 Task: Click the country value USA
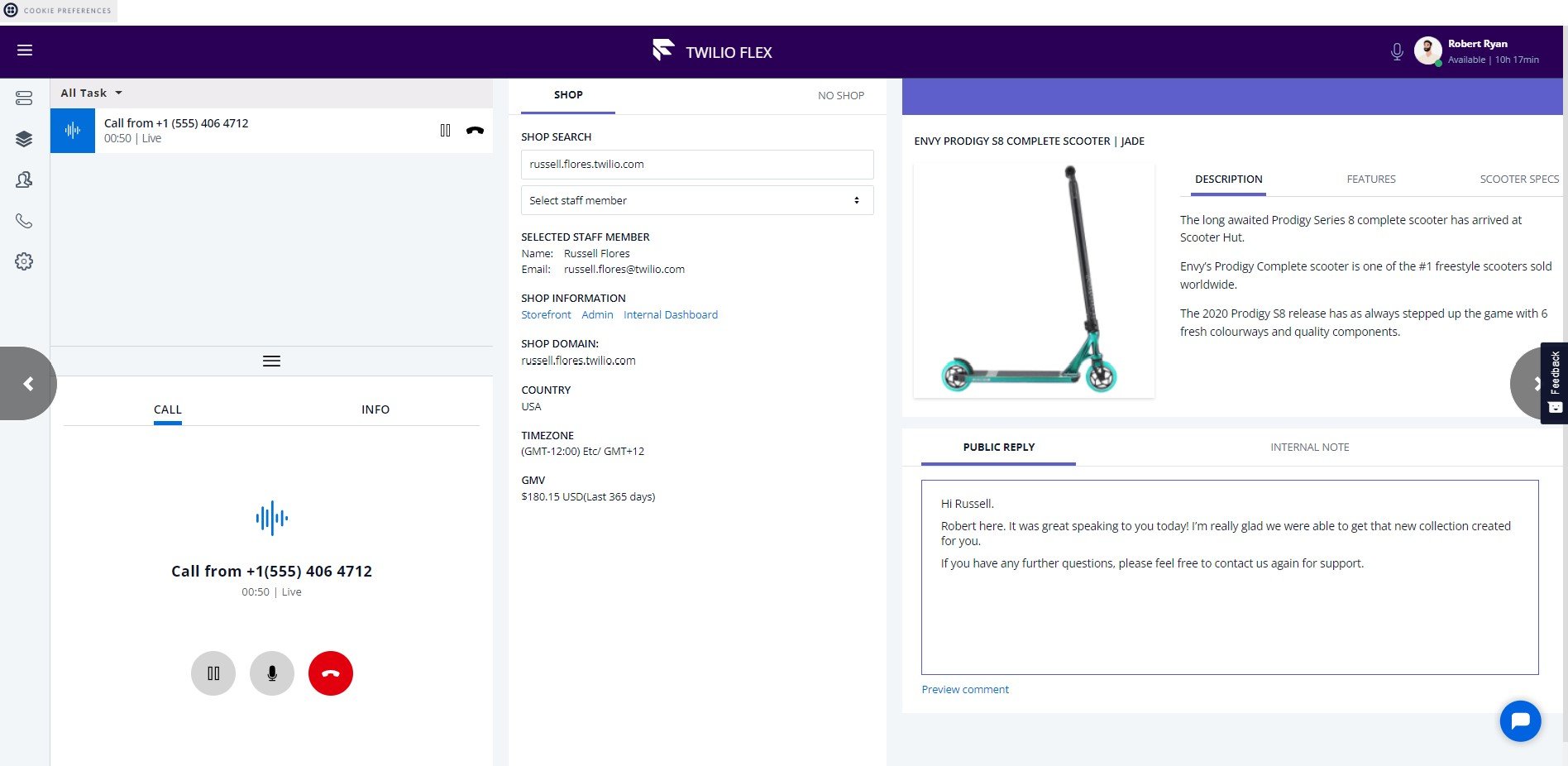531,407
